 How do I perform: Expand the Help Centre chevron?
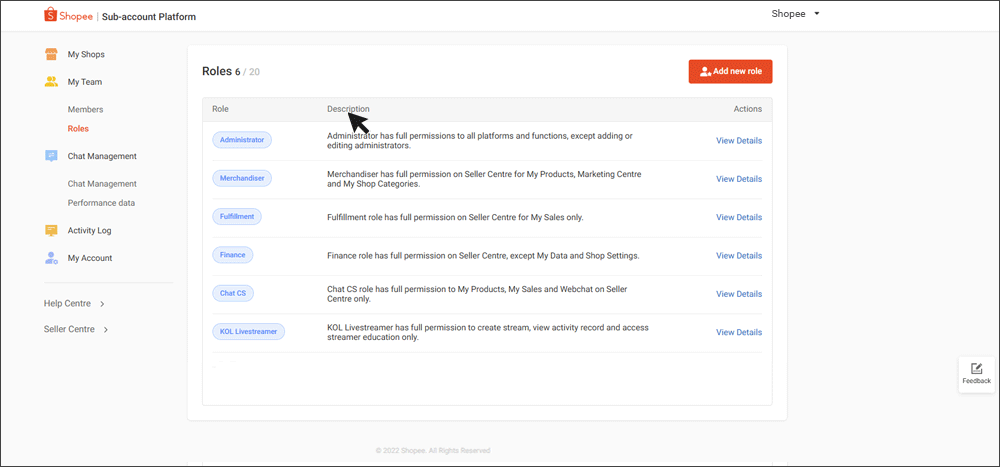[102, 304]
